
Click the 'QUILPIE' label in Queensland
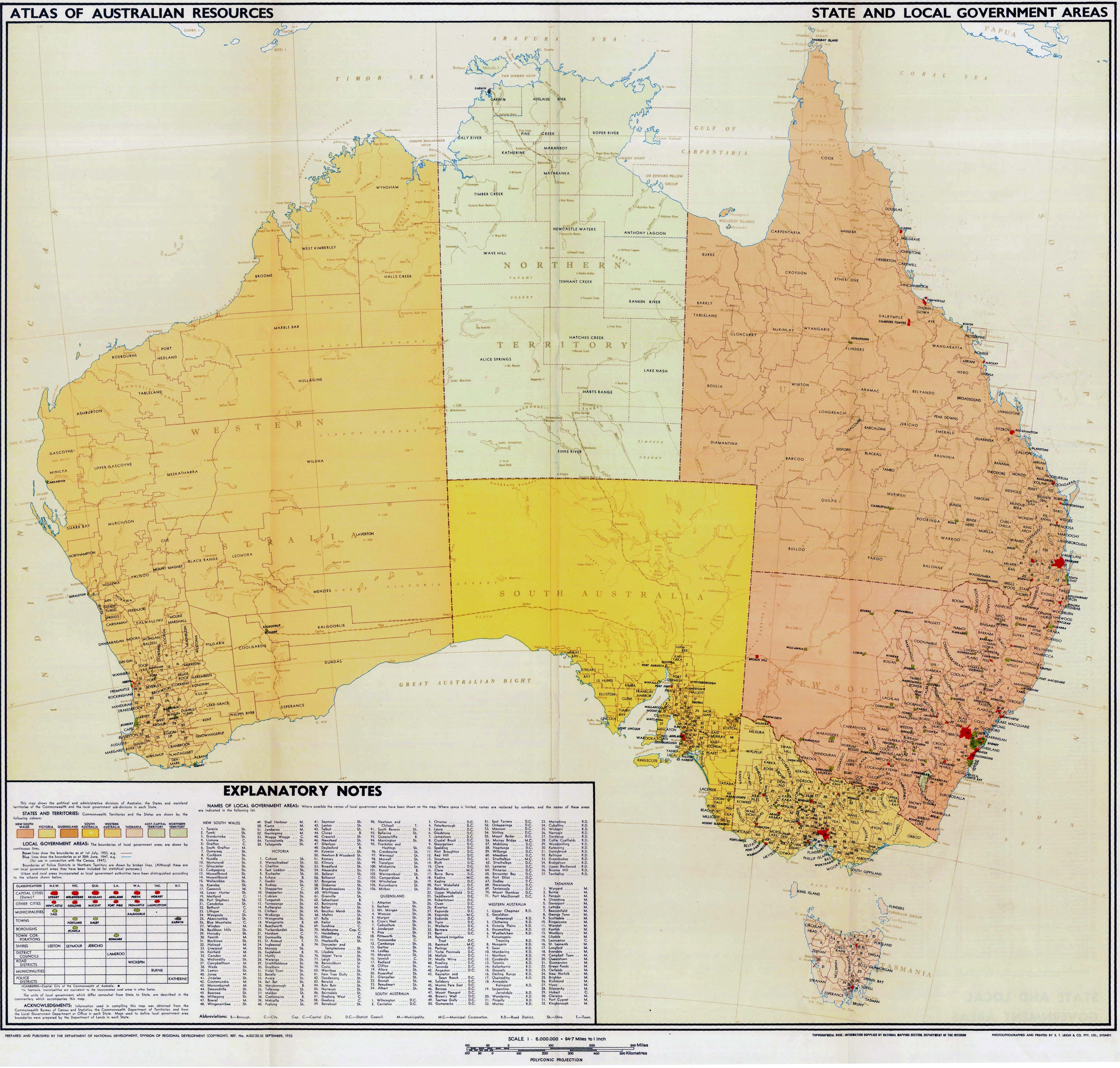click(x=829, y=500)
